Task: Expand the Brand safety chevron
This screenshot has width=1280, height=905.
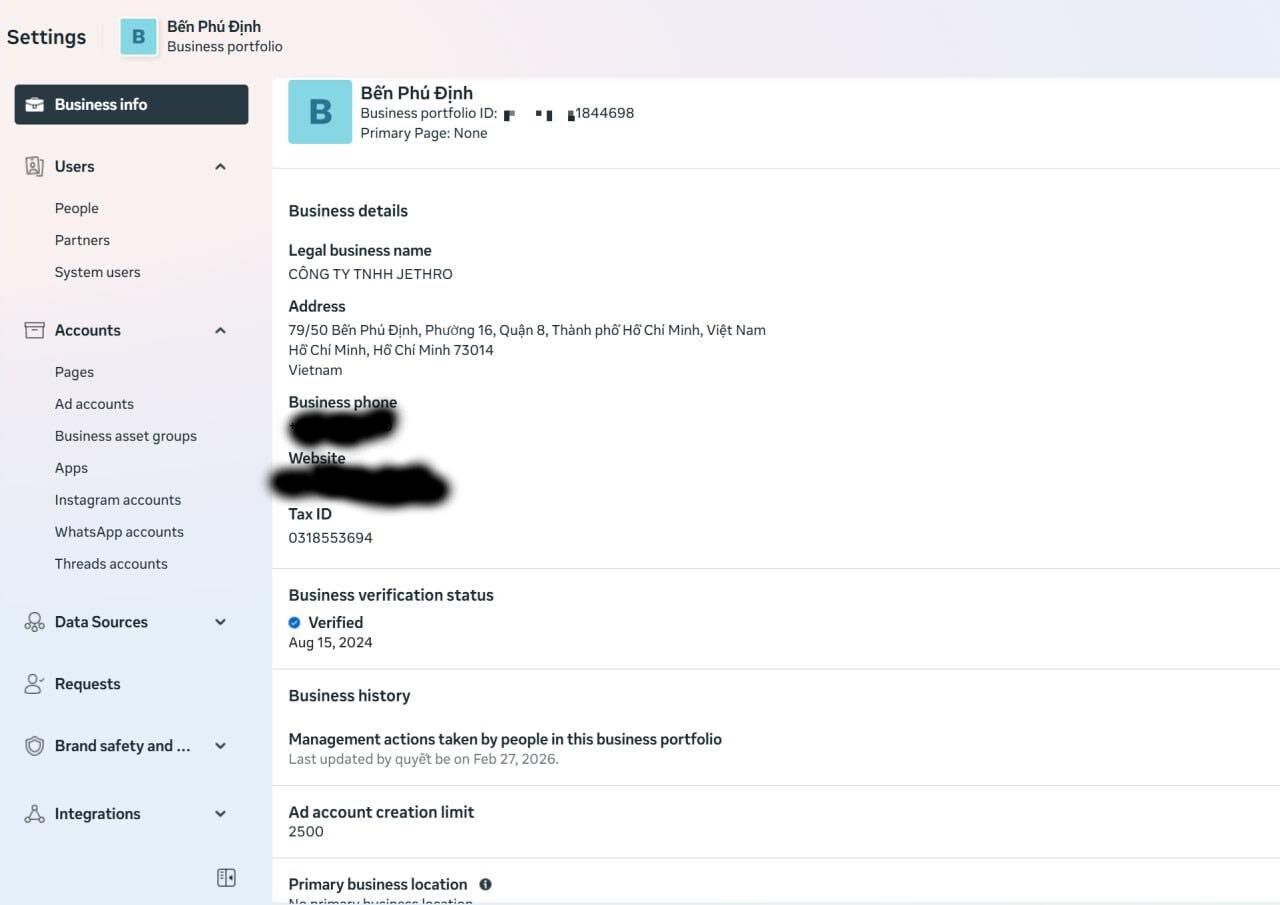Action: (x=221, y=746)
